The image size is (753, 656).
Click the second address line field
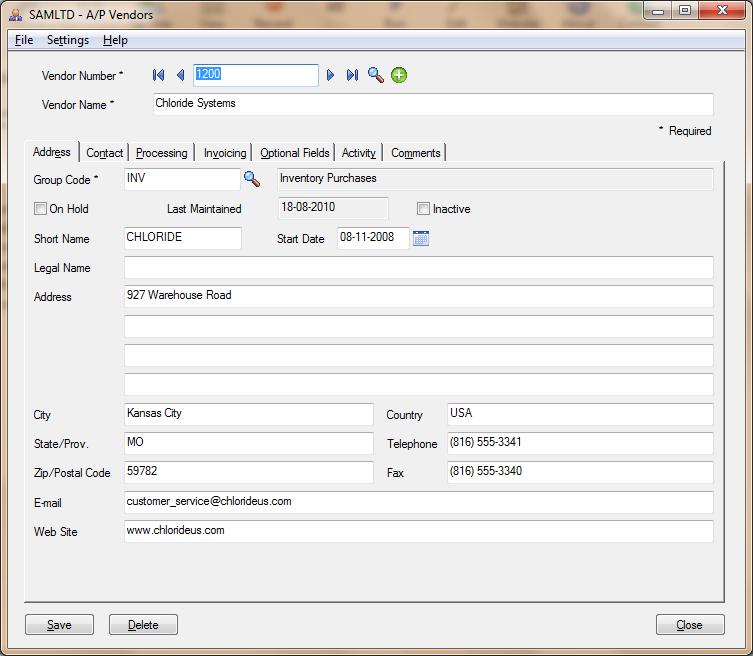tap(419, 326)
